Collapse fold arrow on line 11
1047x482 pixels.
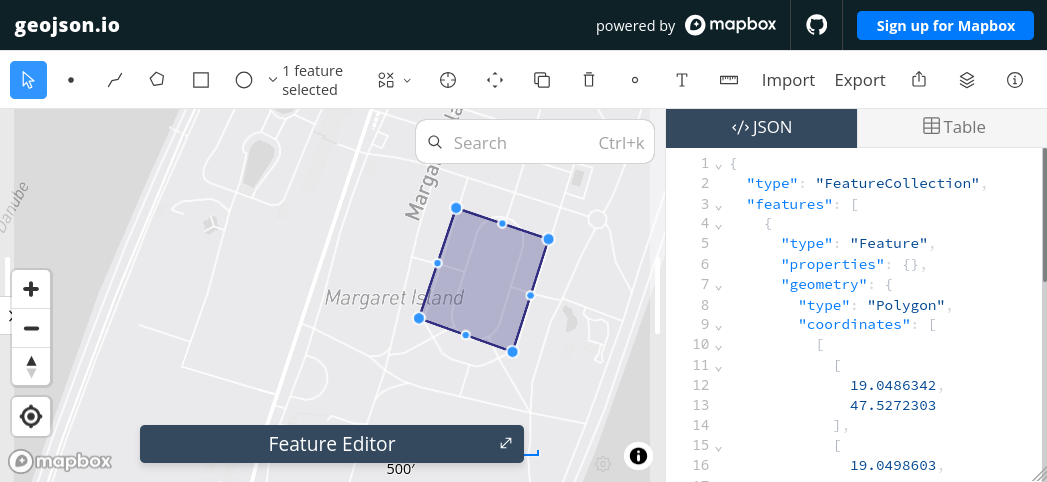pyautogui.click(x=718, y=368)
